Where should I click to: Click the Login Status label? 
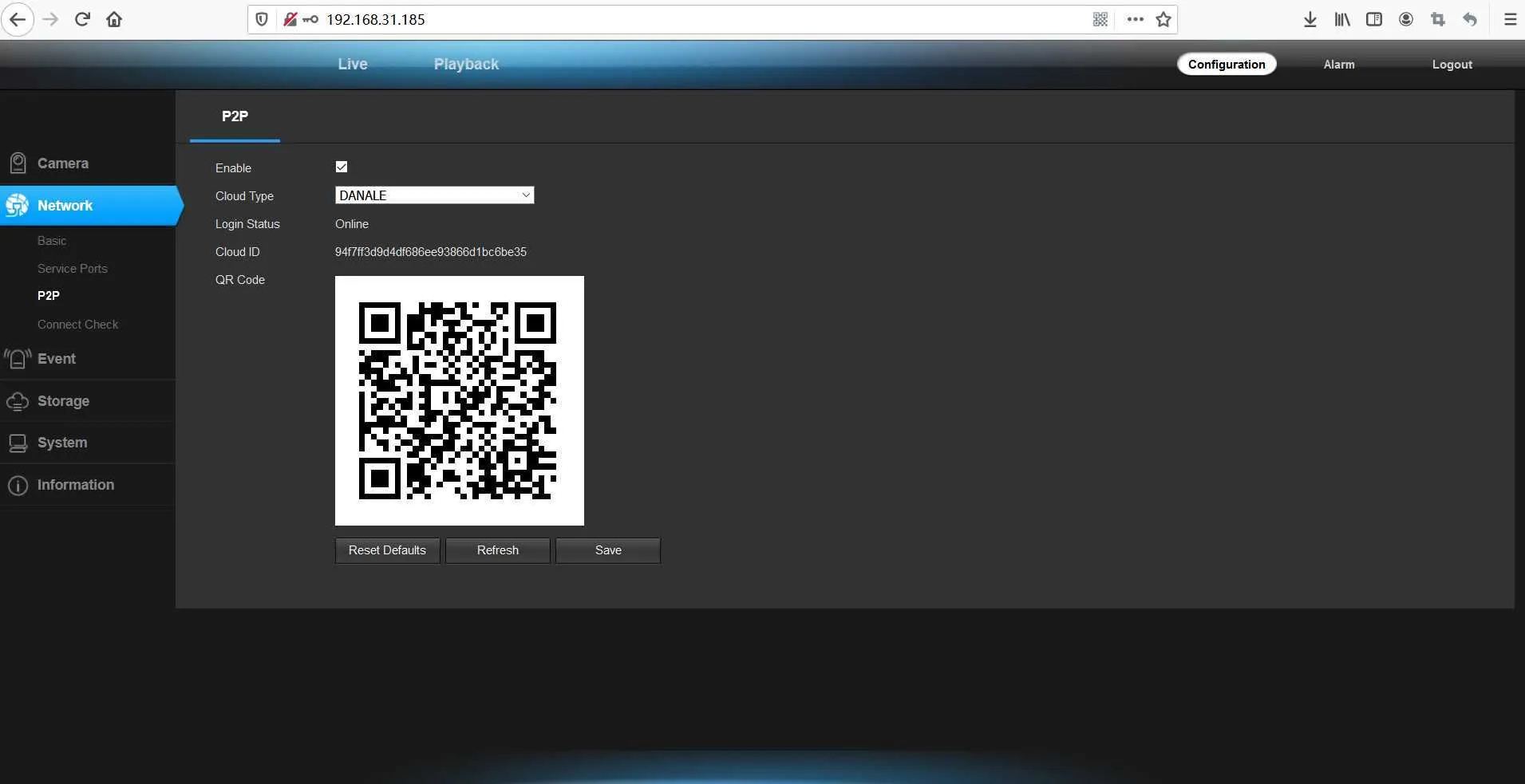(x=247, y=224)
